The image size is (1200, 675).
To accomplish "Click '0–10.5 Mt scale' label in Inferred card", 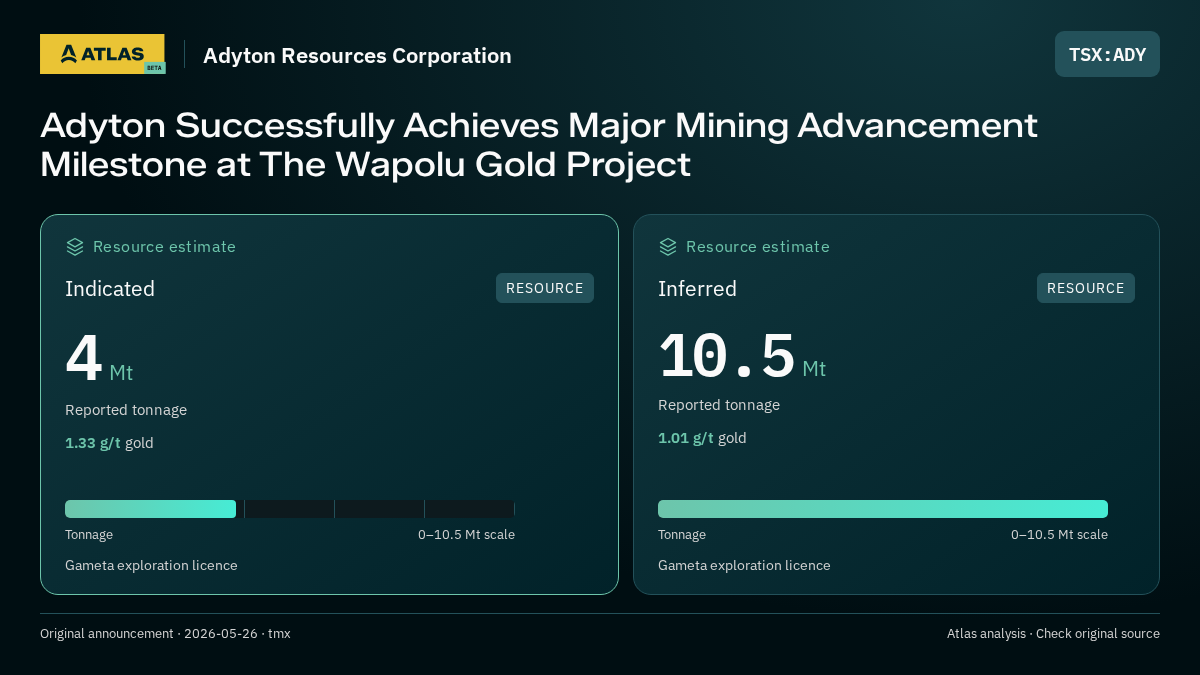I will pos(1059,535).
